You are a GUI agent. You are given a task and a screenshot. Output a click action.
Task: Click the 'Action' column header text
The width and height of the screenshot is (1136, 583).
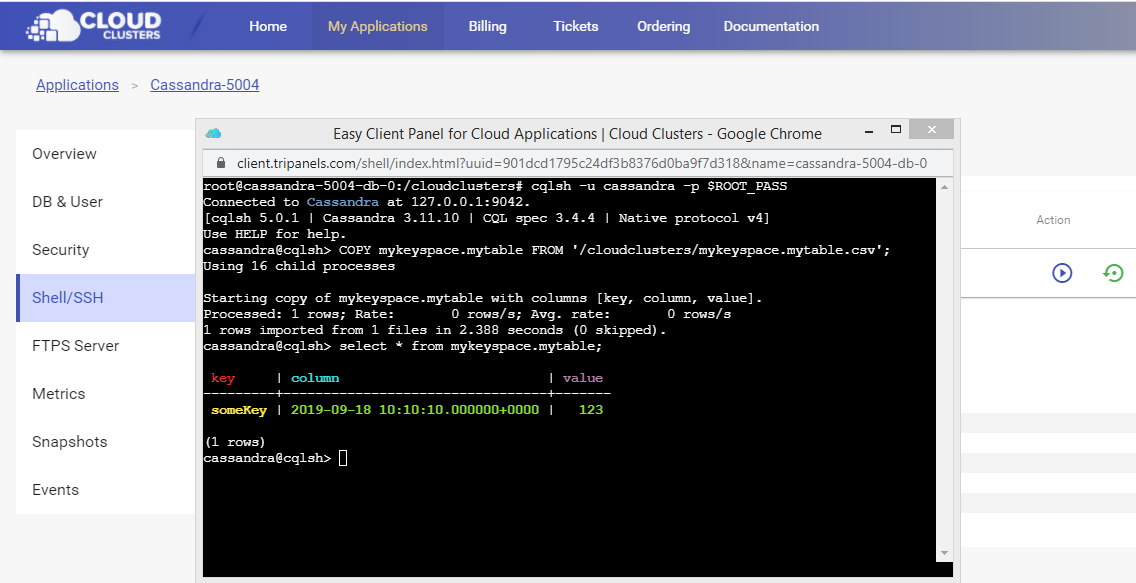tap(1053, 220)
